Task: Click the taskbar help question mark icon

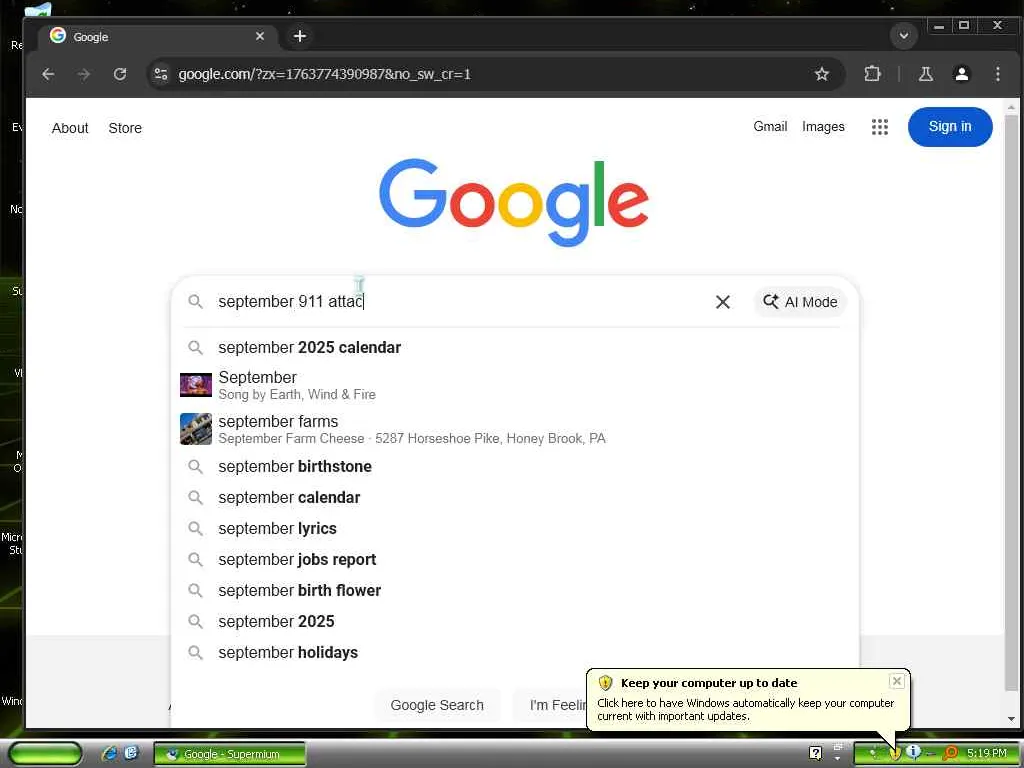Action: [x=815, y=753]
